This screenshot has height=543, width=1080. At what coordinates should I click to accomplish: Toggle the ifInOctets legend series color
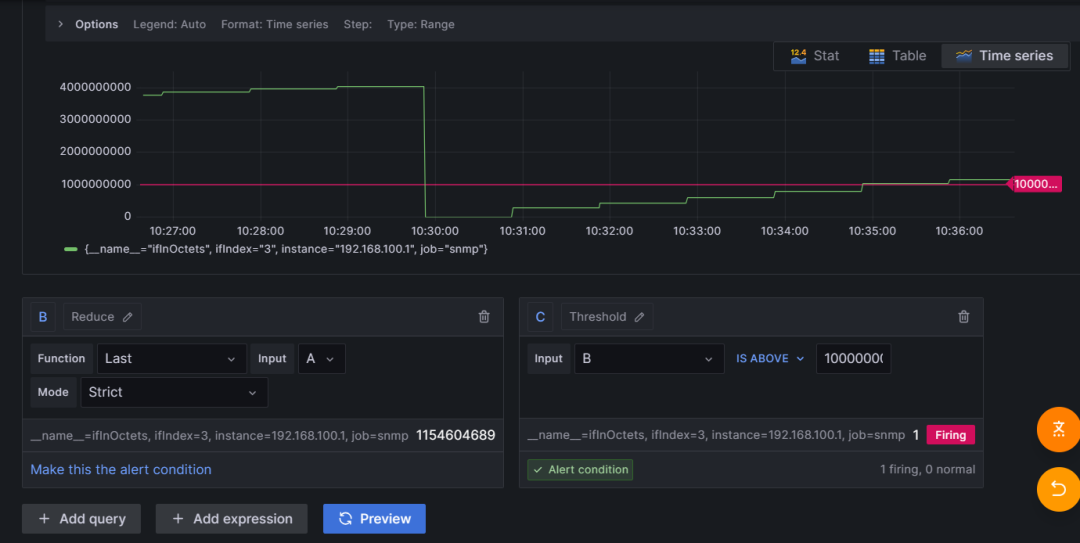(70, 249)
